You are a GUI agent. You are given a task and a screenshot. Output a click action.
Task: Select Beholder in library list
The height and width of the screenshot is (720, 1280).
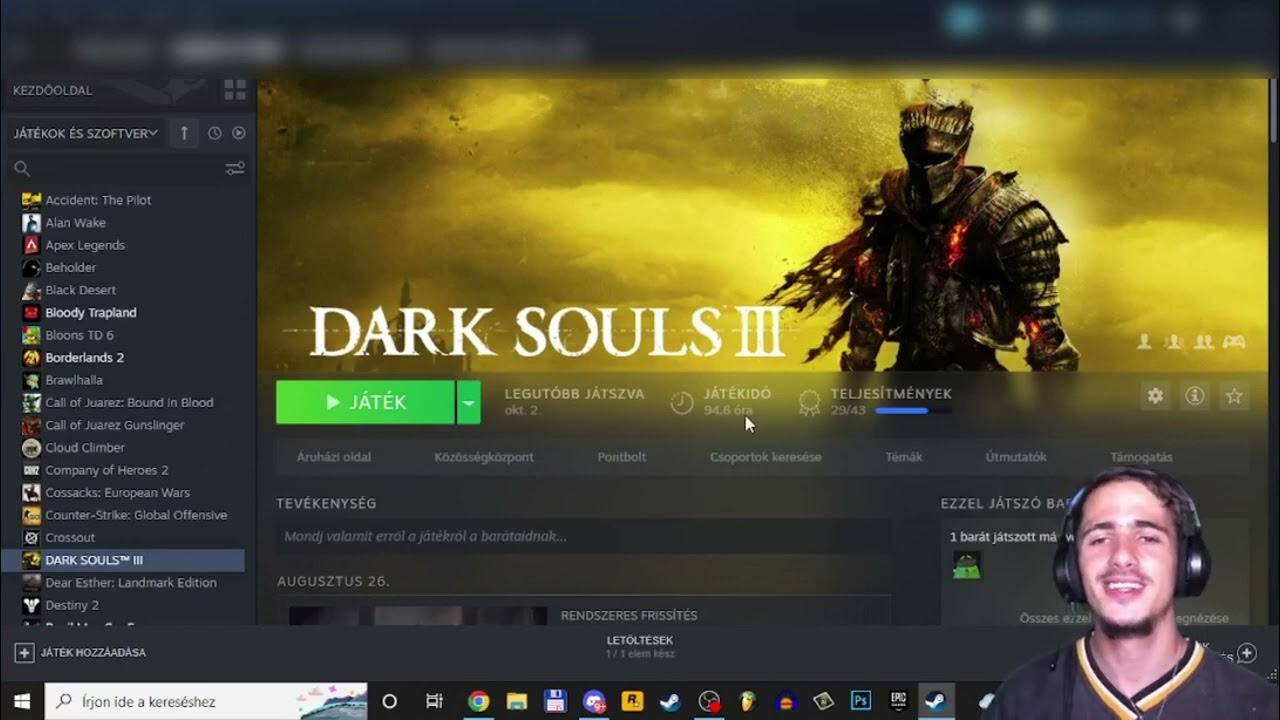[70, 268]
